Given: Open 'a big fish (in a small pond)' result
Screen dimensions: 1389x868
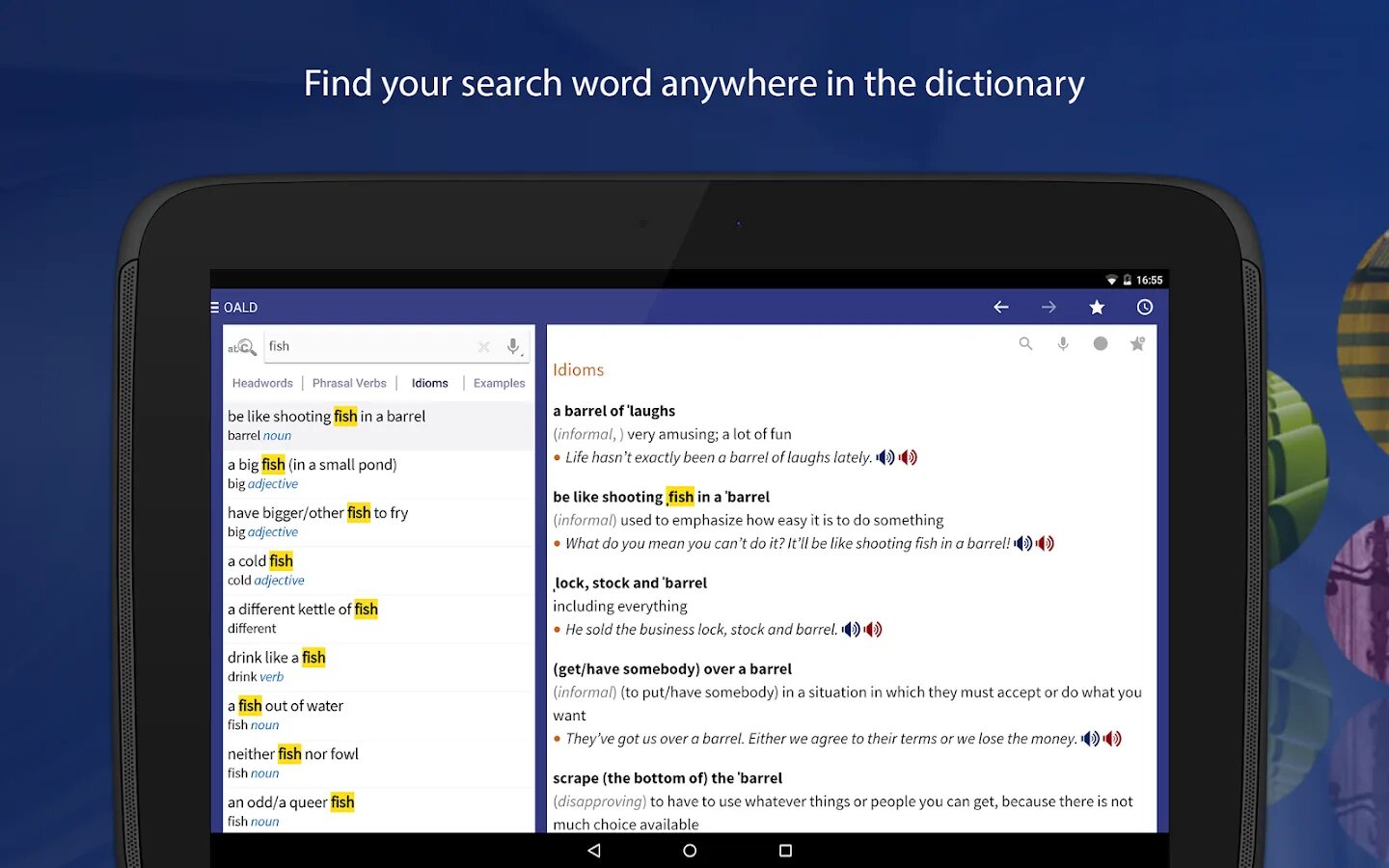Looking at the screenshot, I should (378, 474).
